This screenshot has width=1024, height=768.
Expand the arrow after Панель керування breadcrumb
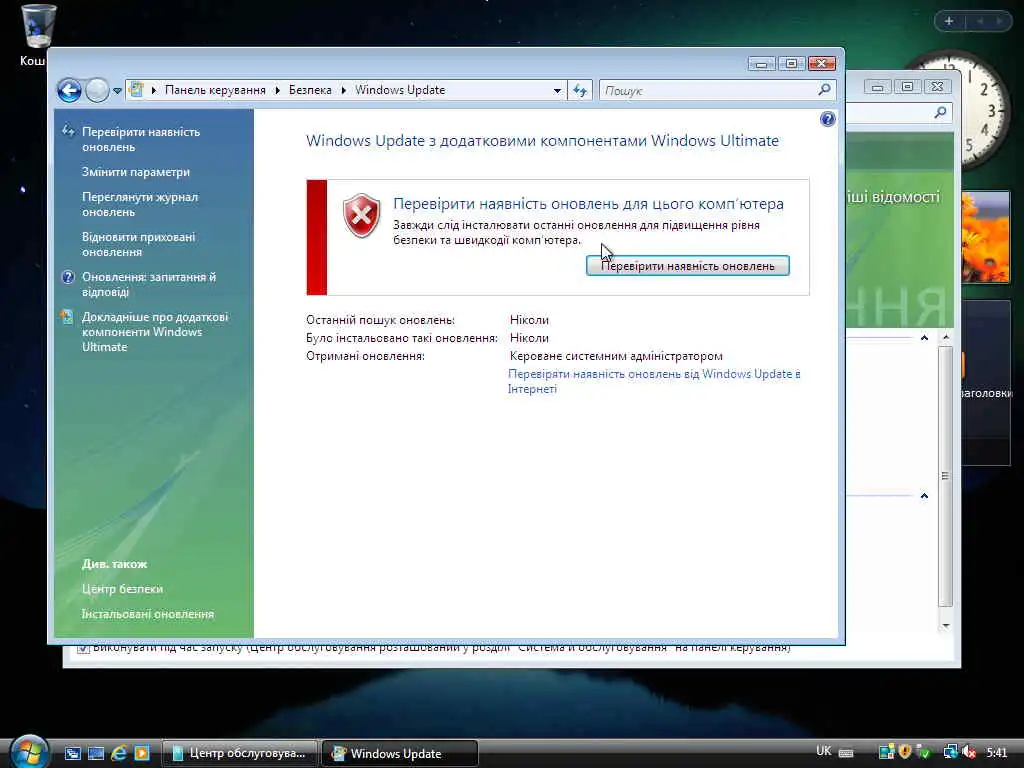pyautogui.click(x=277, y=90)
